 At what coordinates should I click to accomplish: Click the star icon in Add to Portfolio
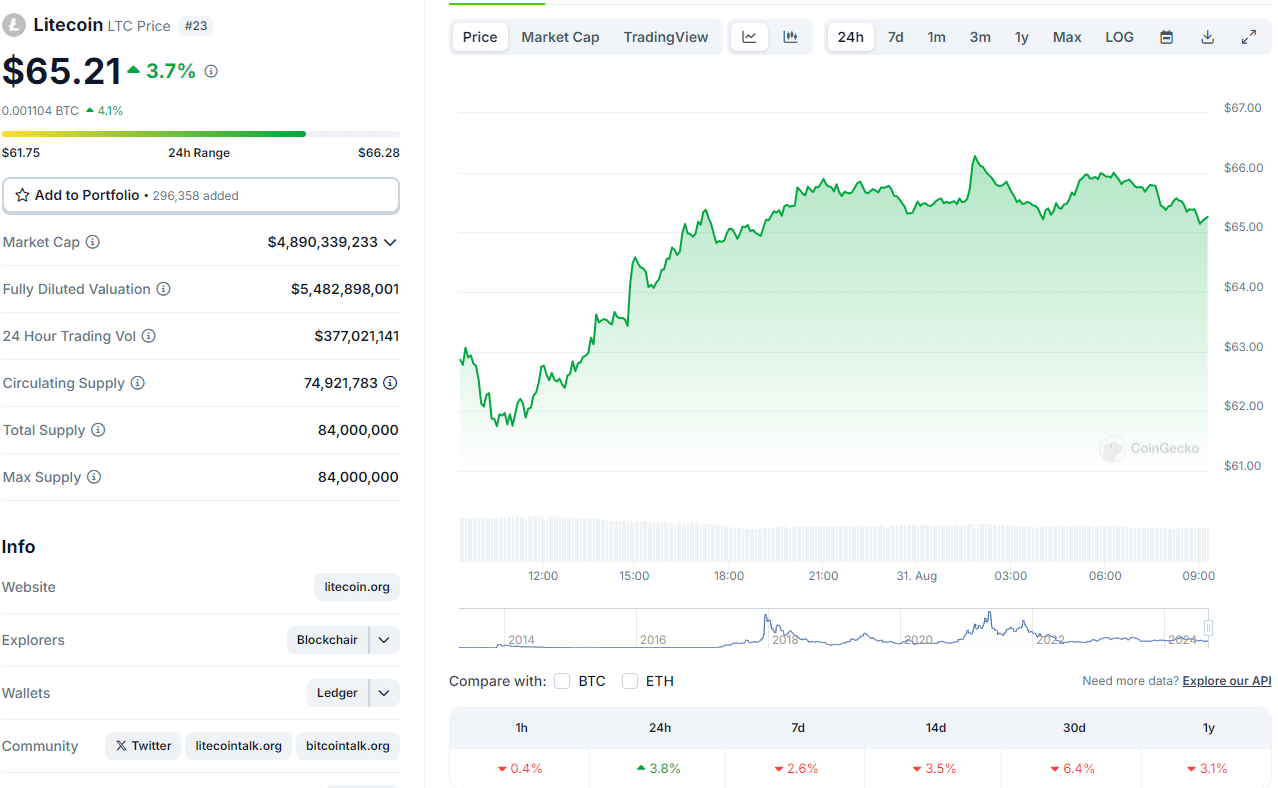[x=22, y=195]
